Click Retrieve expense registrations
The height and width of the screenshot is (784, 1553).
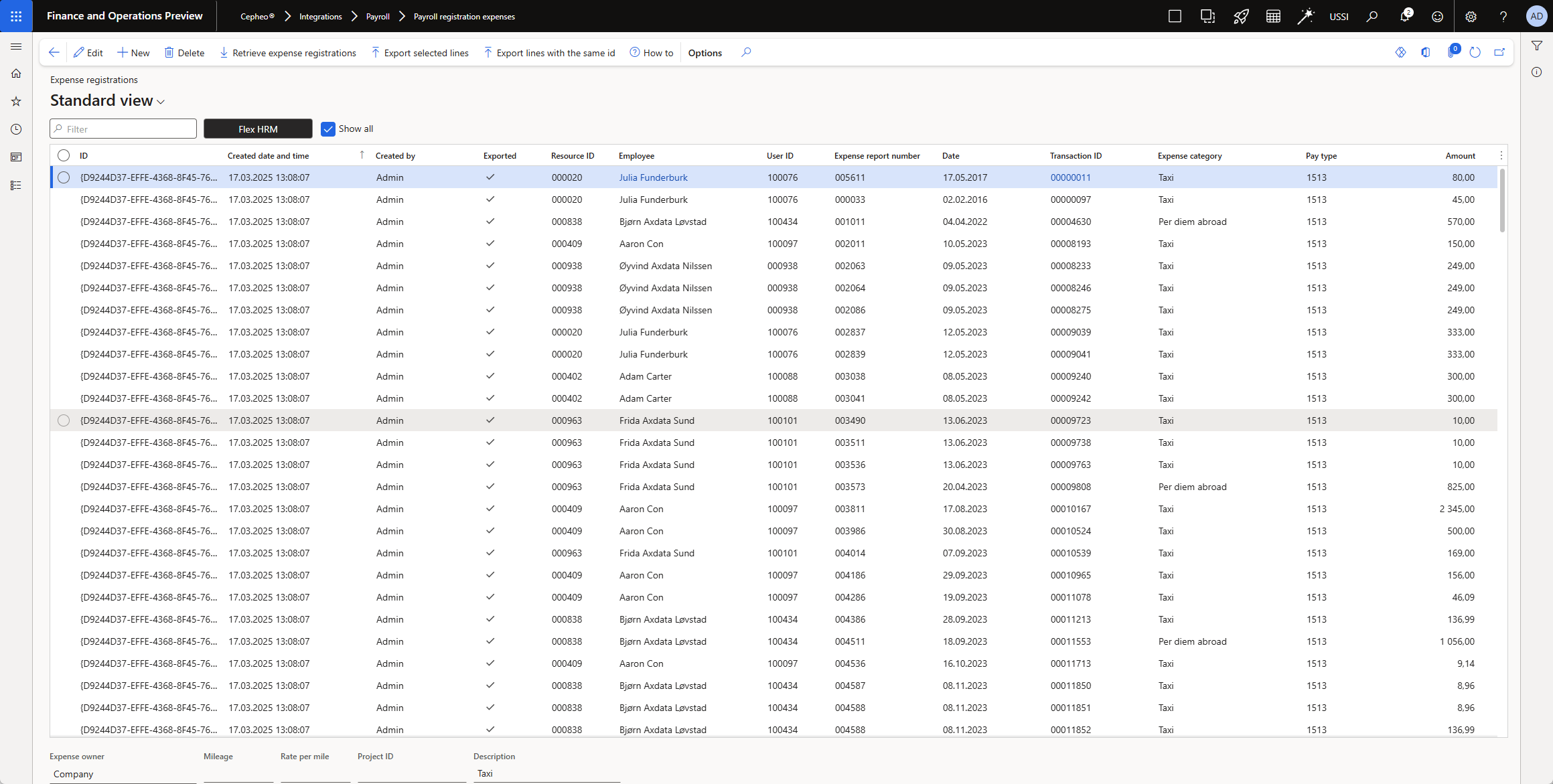[288, 53]
